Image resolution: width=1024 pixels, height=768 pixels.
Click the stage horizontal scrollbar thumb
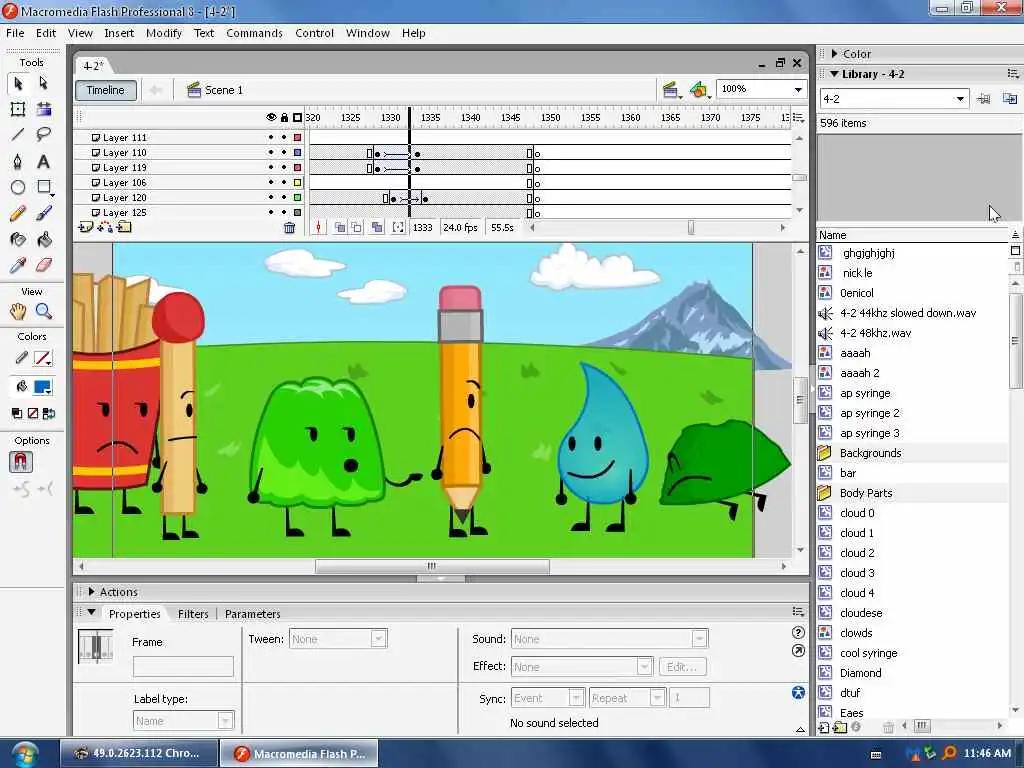tap(432, 566)
